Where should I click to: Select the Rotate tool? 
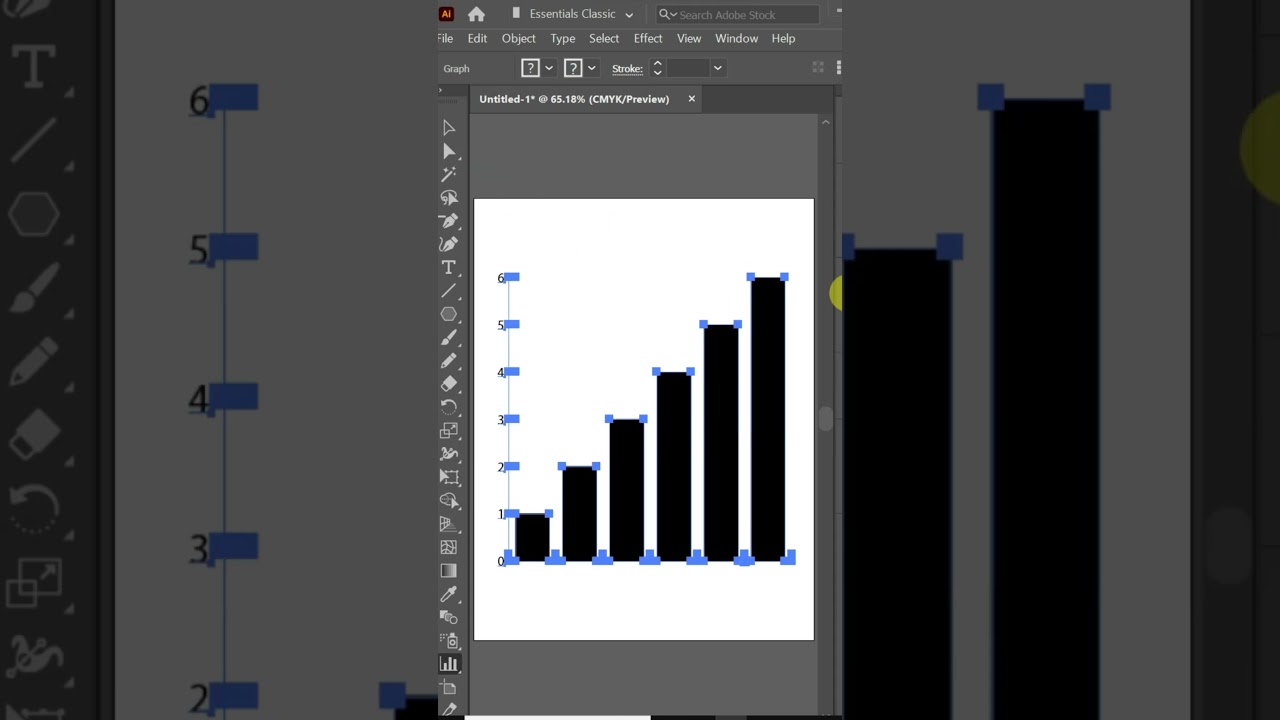pyautogui.click(x=449, y=408)
